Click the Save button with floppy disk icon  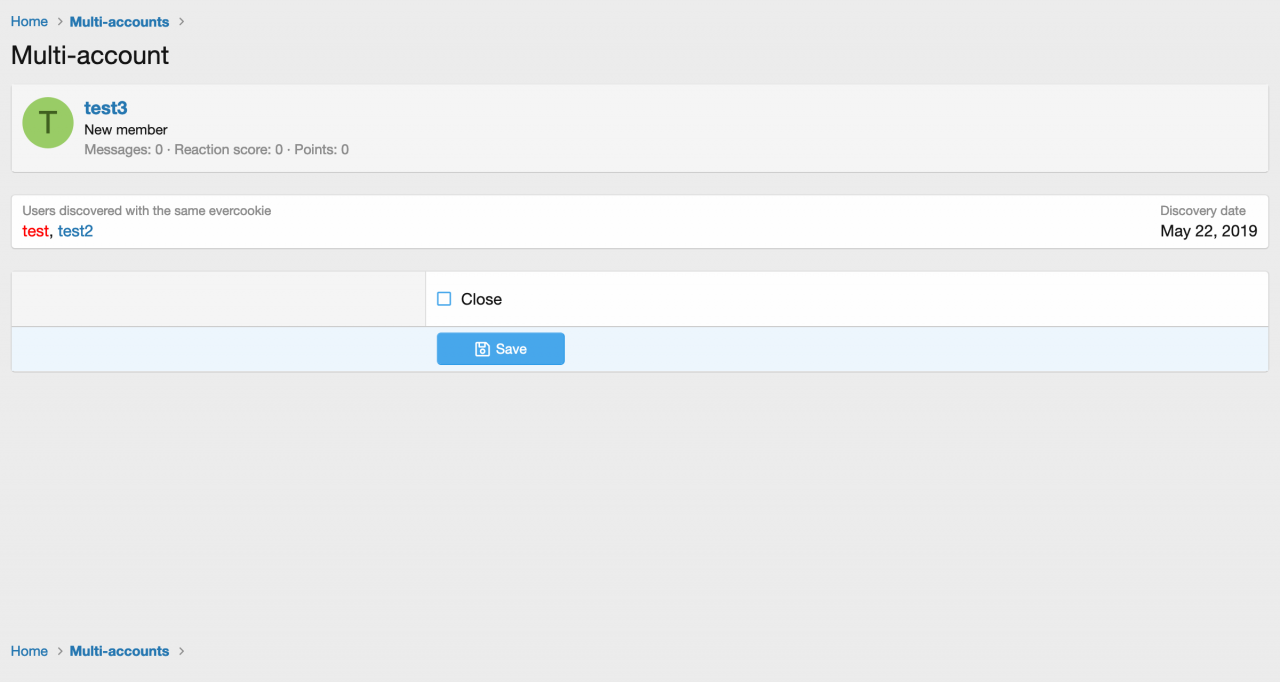click(500, 349)
